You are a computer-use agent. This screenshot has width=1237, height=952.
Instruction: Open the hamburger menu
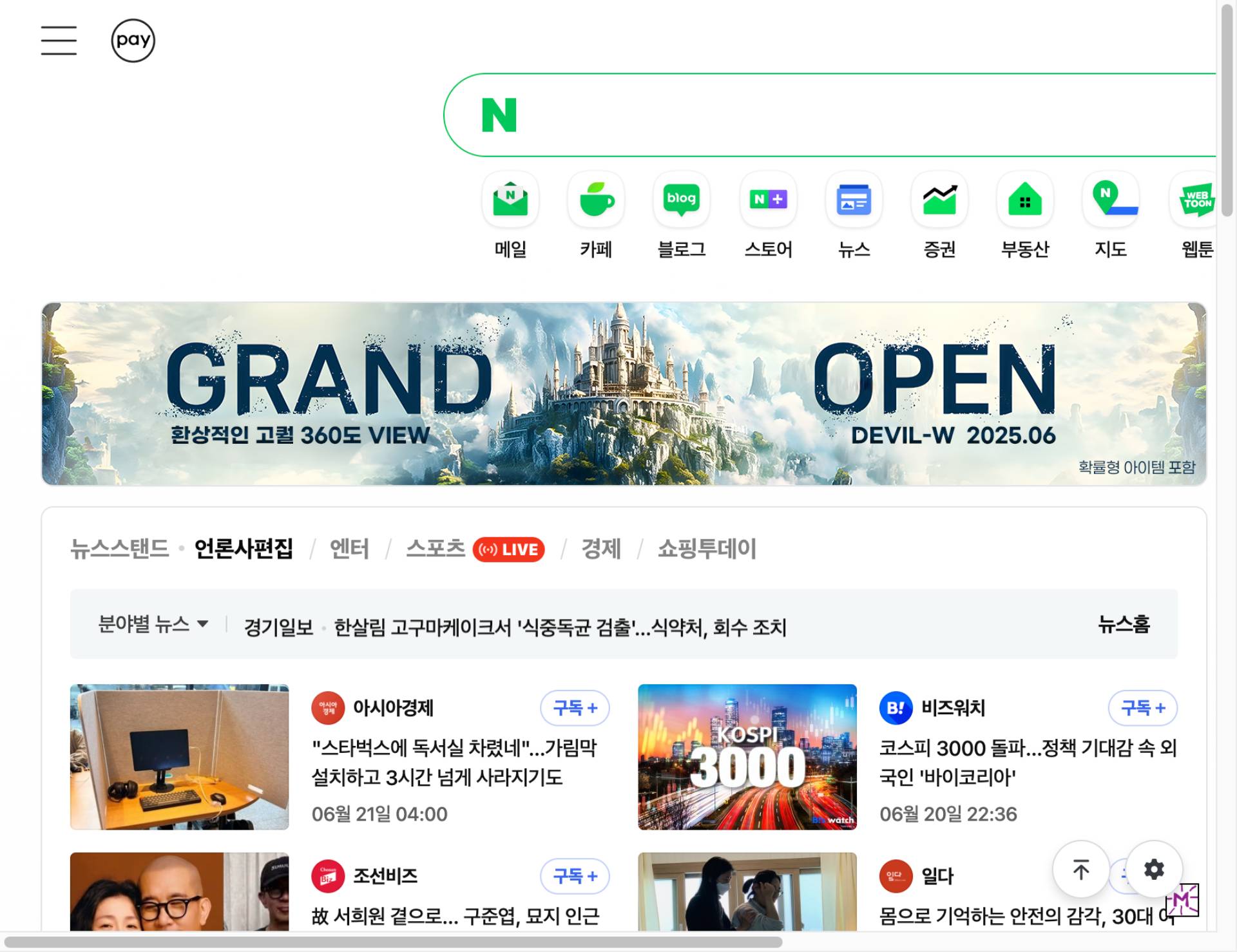point(59,41)
